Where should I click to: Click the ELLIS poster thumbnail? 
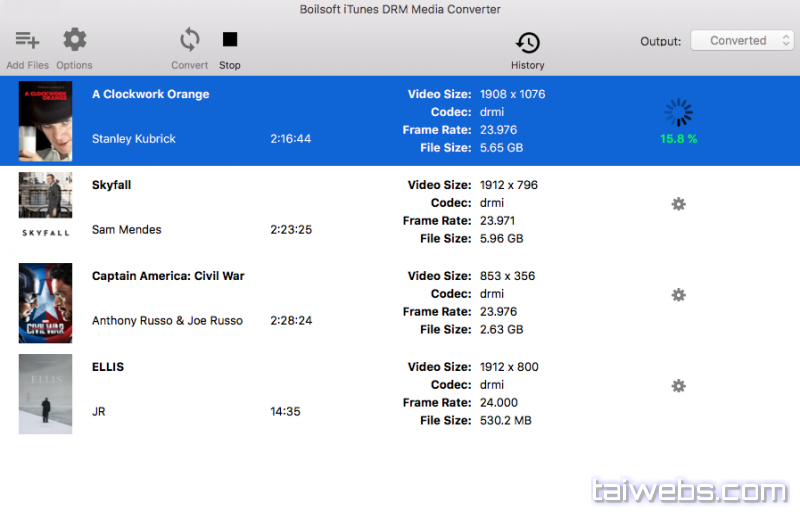point(45,394)
